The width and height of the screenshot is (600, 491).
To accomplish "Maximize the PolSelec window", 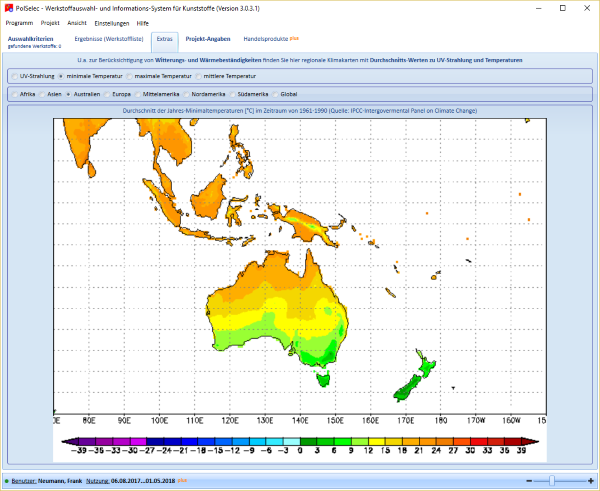I will pos(562,8).
